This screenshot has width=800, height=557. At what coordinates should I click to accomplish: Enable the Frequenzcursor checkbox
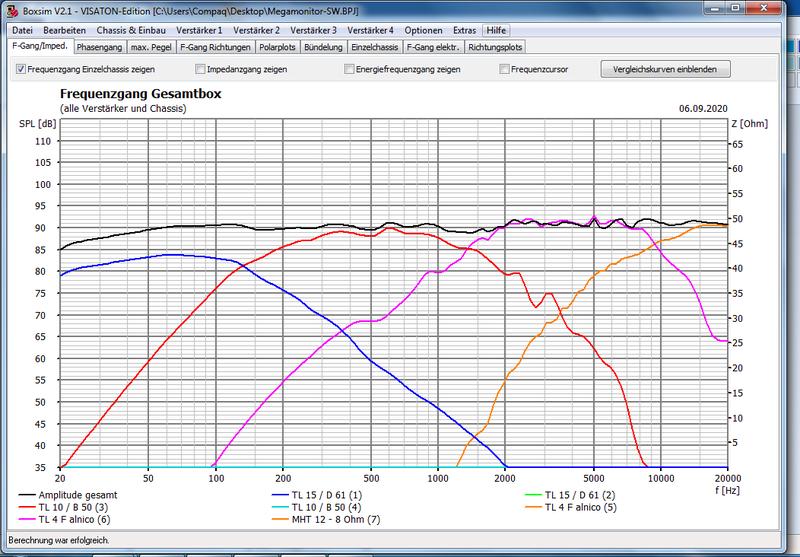pos(503,69)
